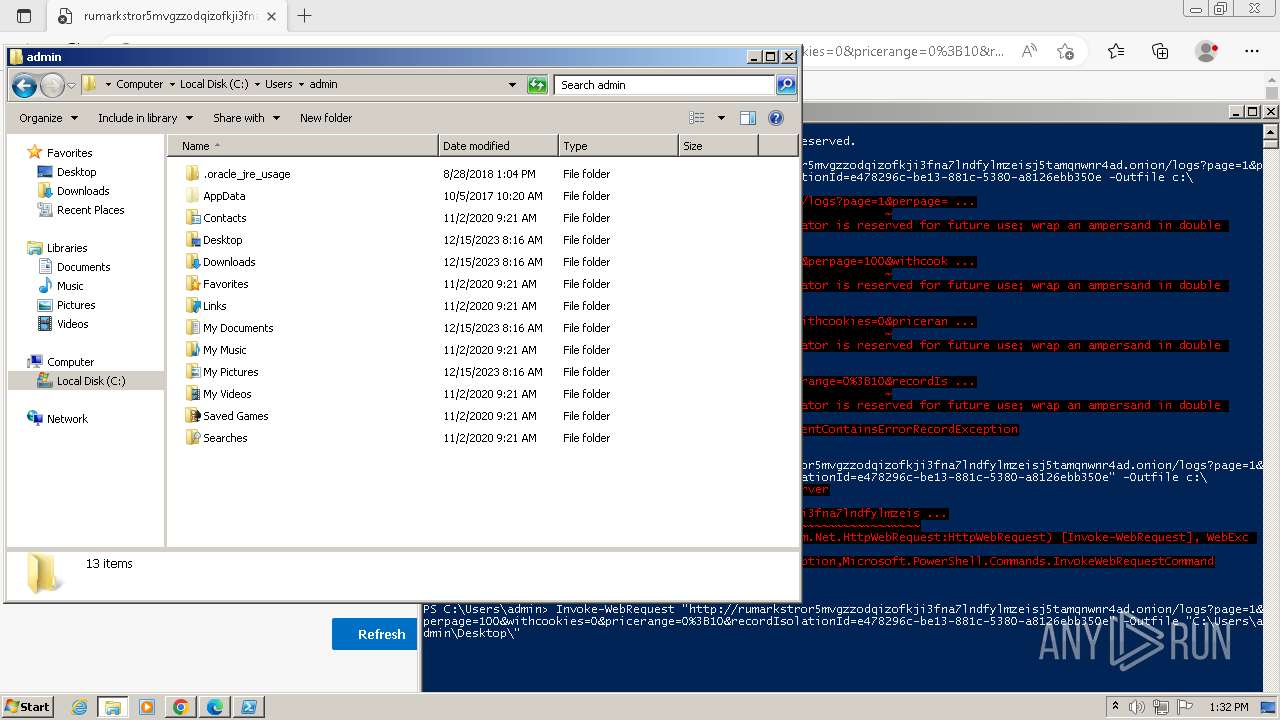Select the Downloads folder in file list
The height and width of the screenshot is (720, 1280).
tap(229, 262)
